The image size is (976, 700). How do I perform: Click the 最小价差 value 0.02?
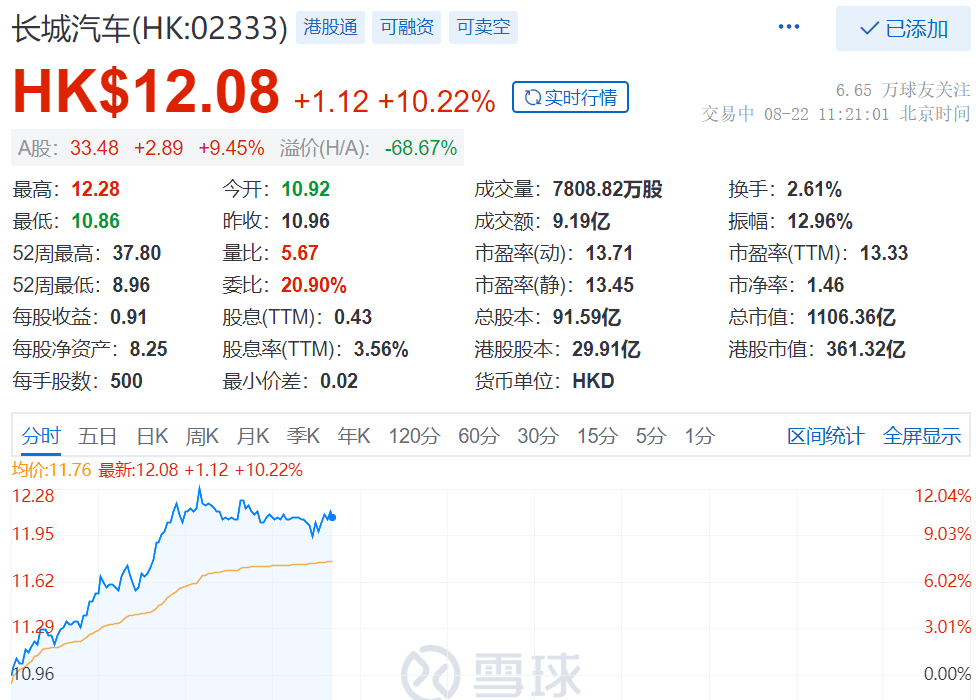339,381
